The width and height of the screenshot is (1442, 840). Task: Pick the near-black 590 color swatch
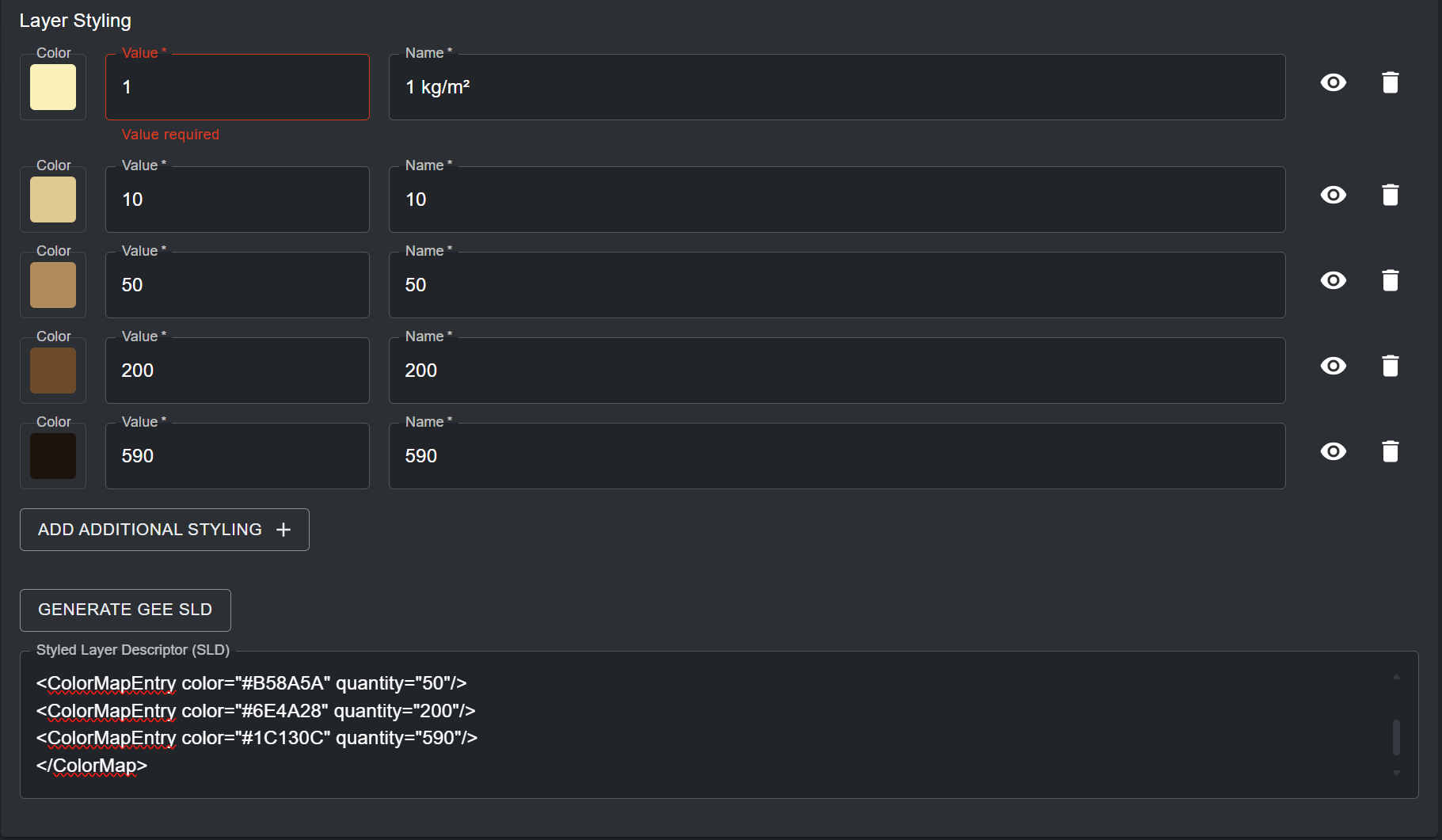pos(53,456)
